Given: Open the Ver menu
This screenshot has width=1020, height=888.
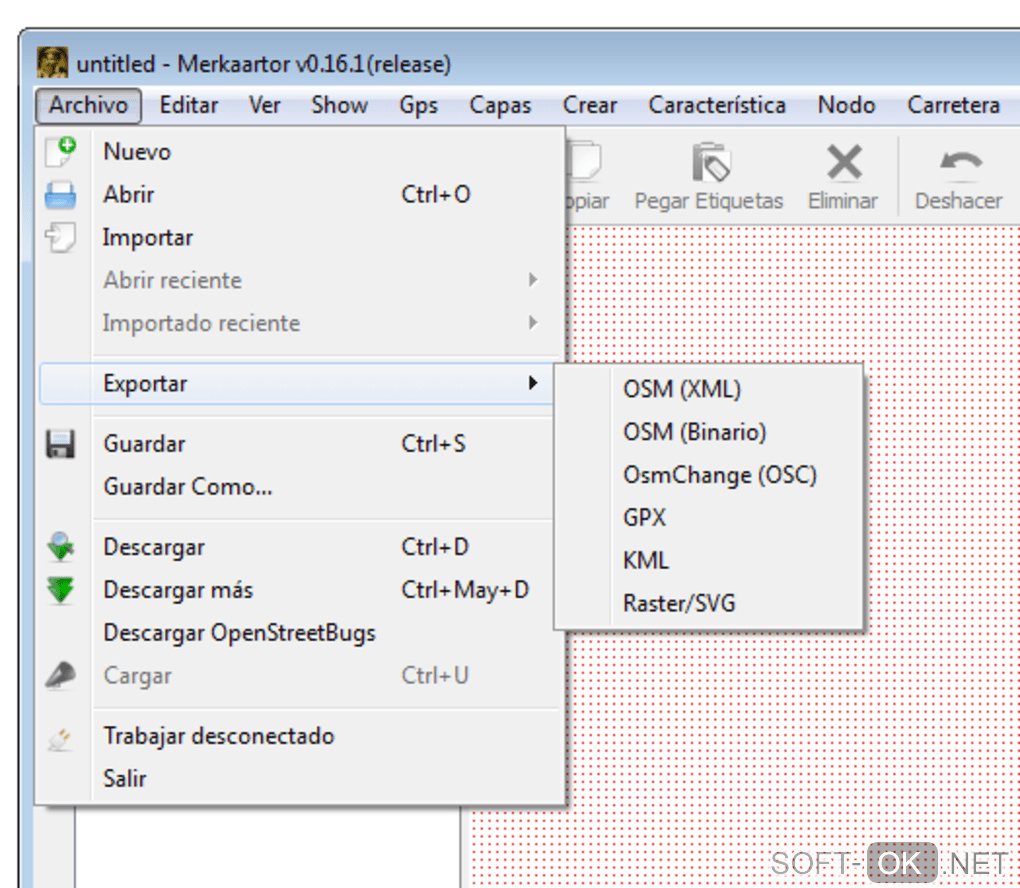Looking at the screenshot, I should pos(264,105).
